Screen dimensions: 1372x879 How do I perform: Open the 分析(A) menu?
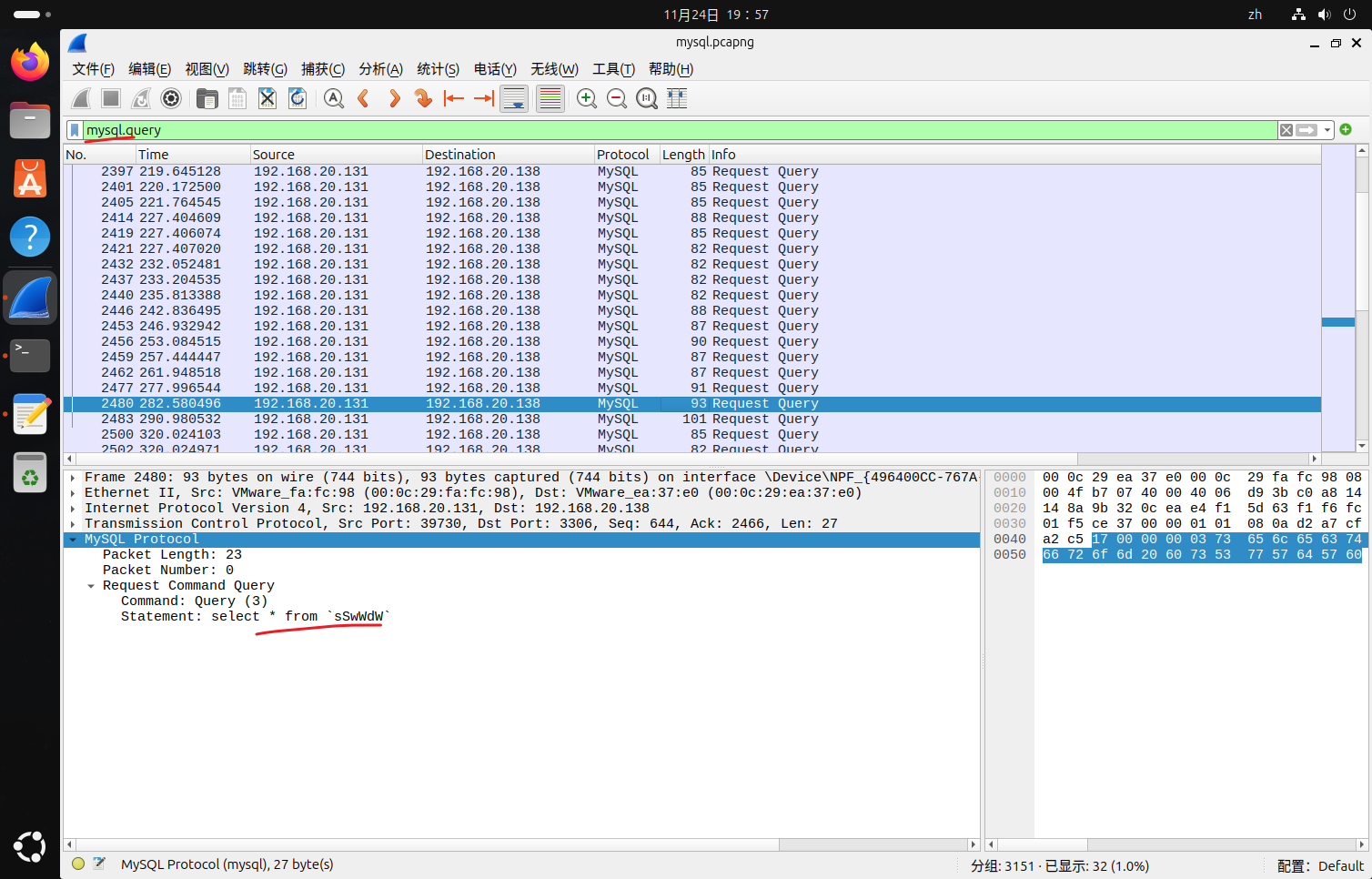coord(380,69)
